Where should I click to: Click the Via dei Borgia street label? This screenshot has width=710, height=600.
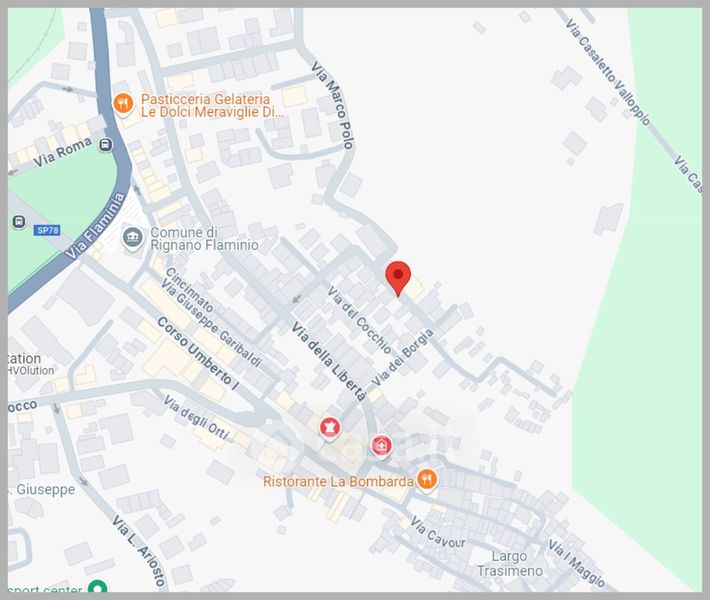point(403,356)
